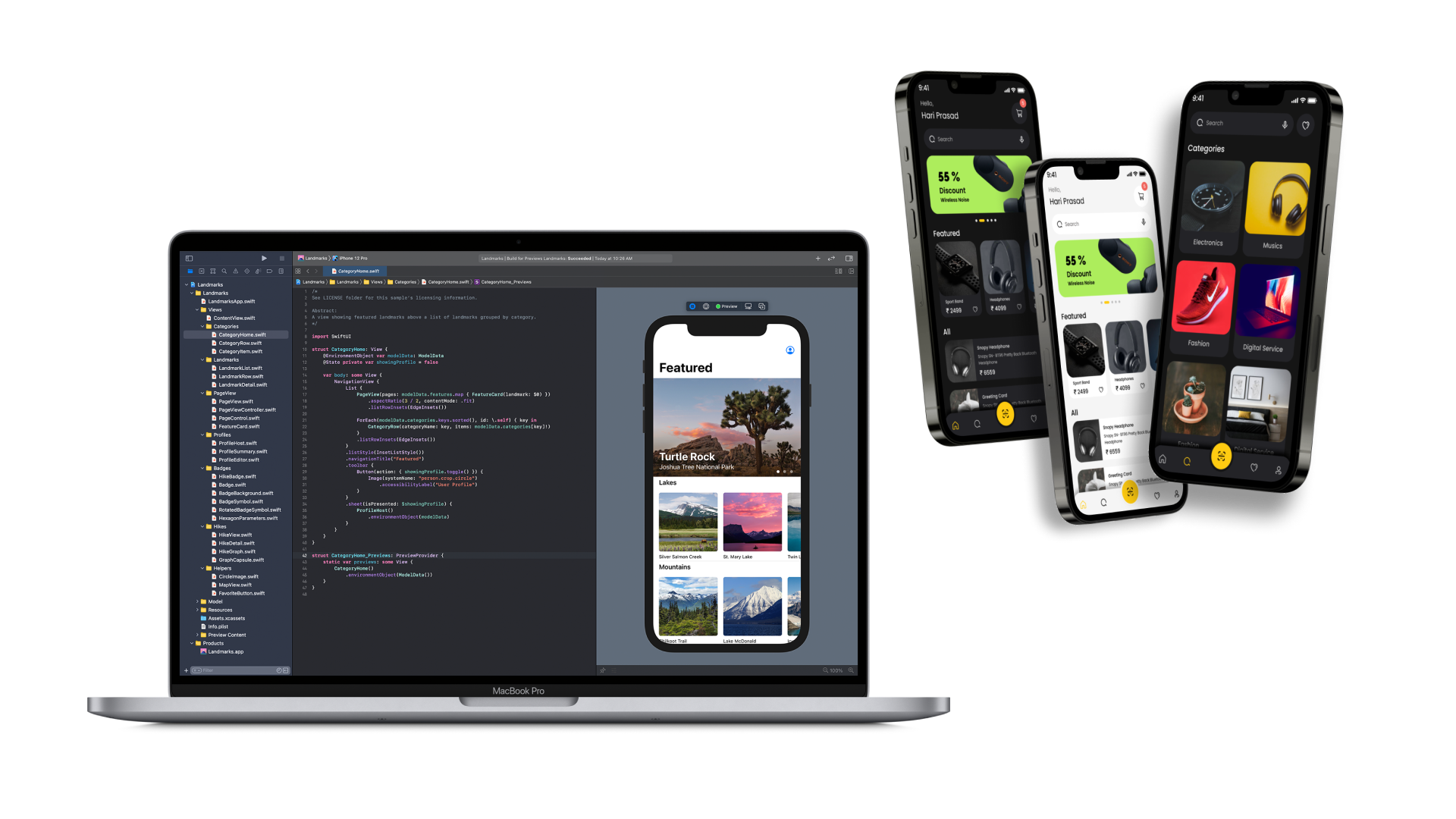Select the Preview toggle in editor

[727, 306]
